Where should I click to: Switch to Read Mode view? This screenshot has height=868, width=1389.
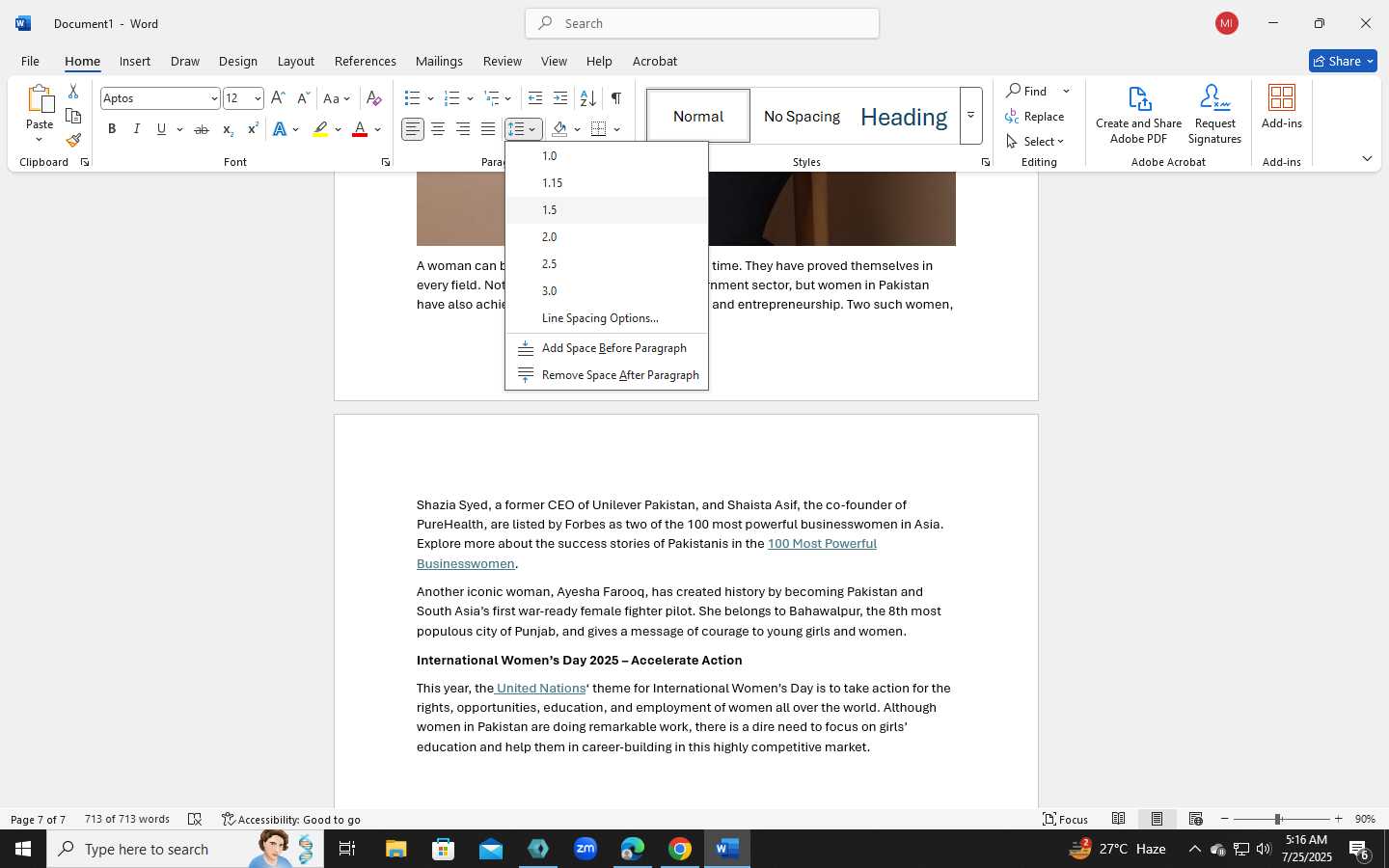[x=1118, y=819]
